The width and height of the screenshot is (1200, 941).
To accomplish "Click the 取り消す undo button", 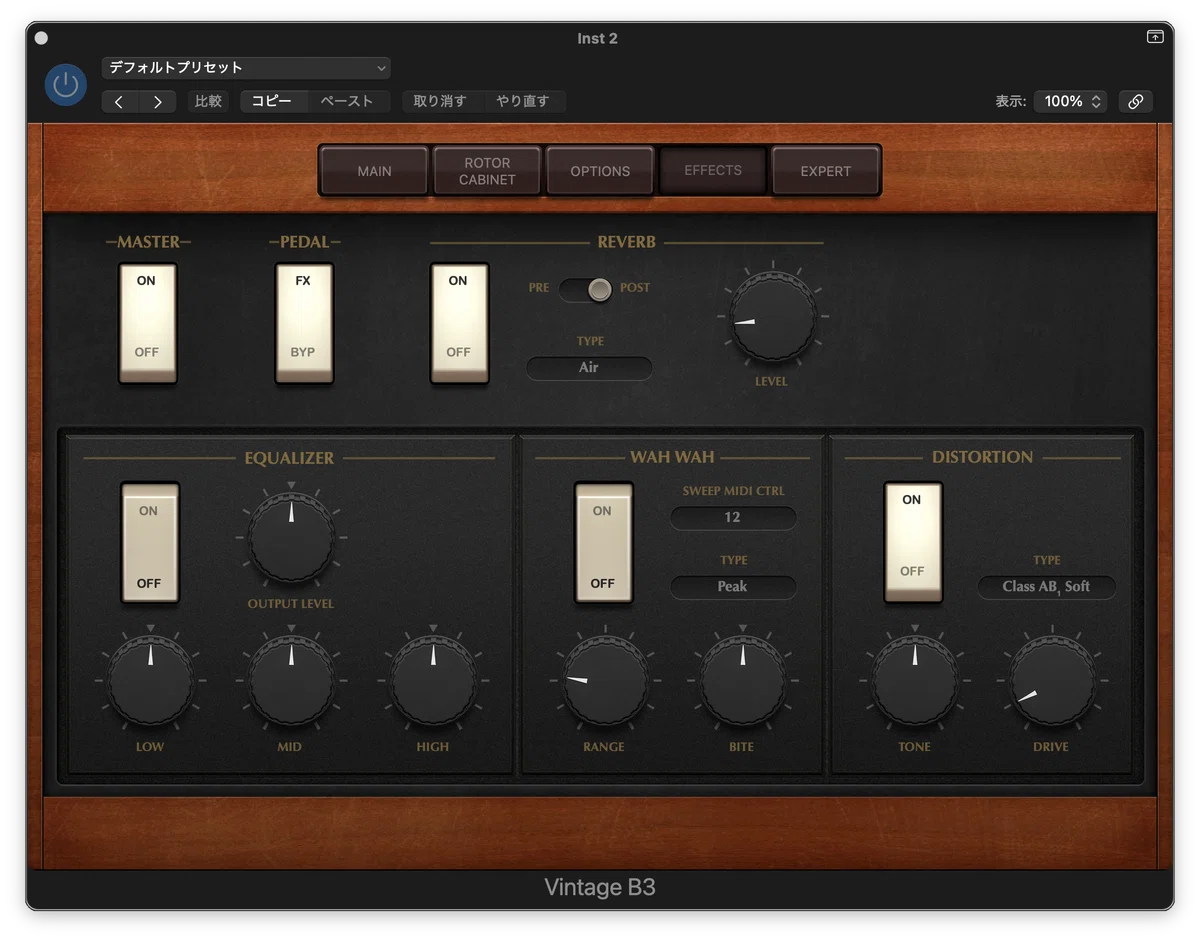I will [441, 101].
